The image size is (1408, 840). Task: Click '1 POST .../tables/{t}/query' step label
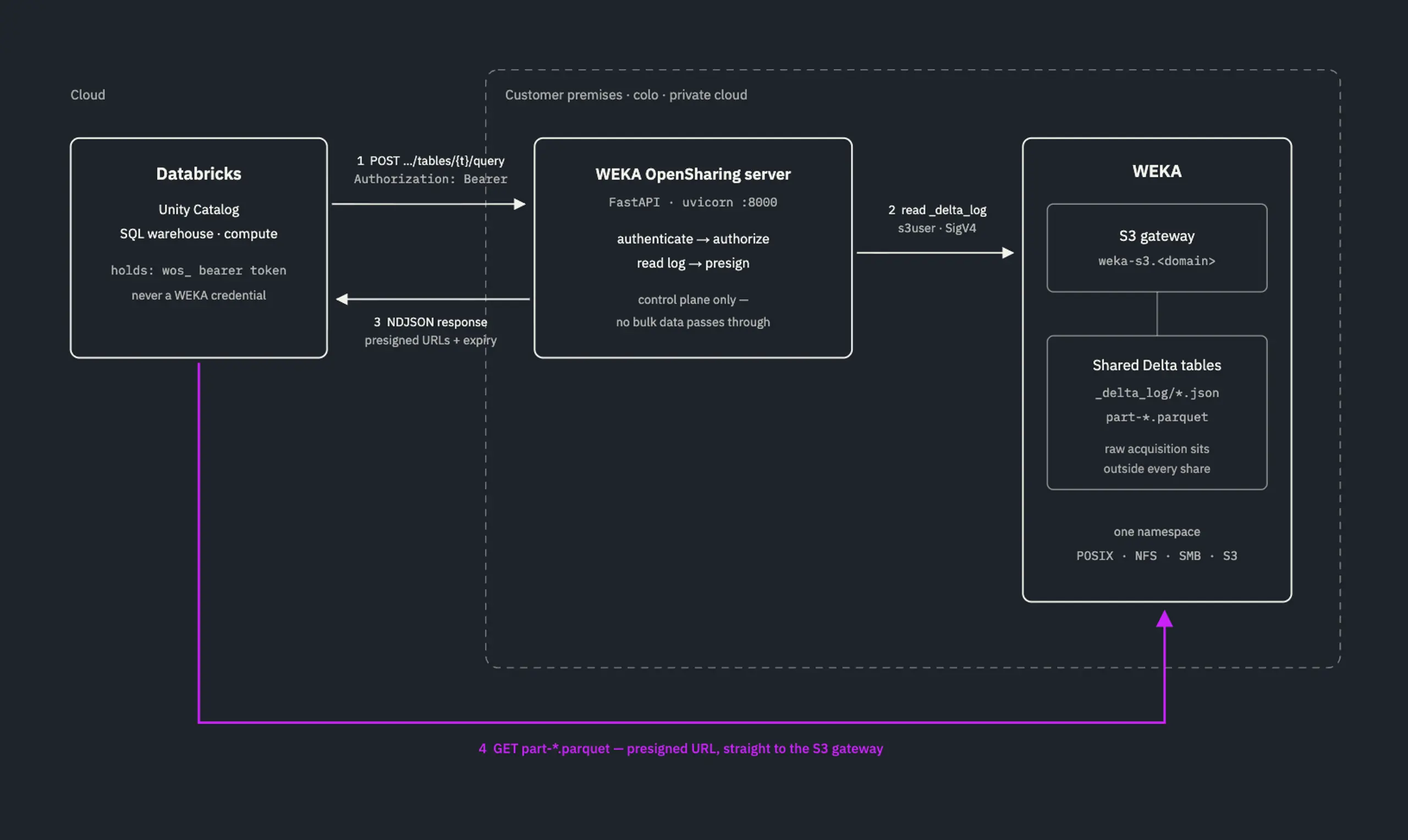click(x=430, y=161)
